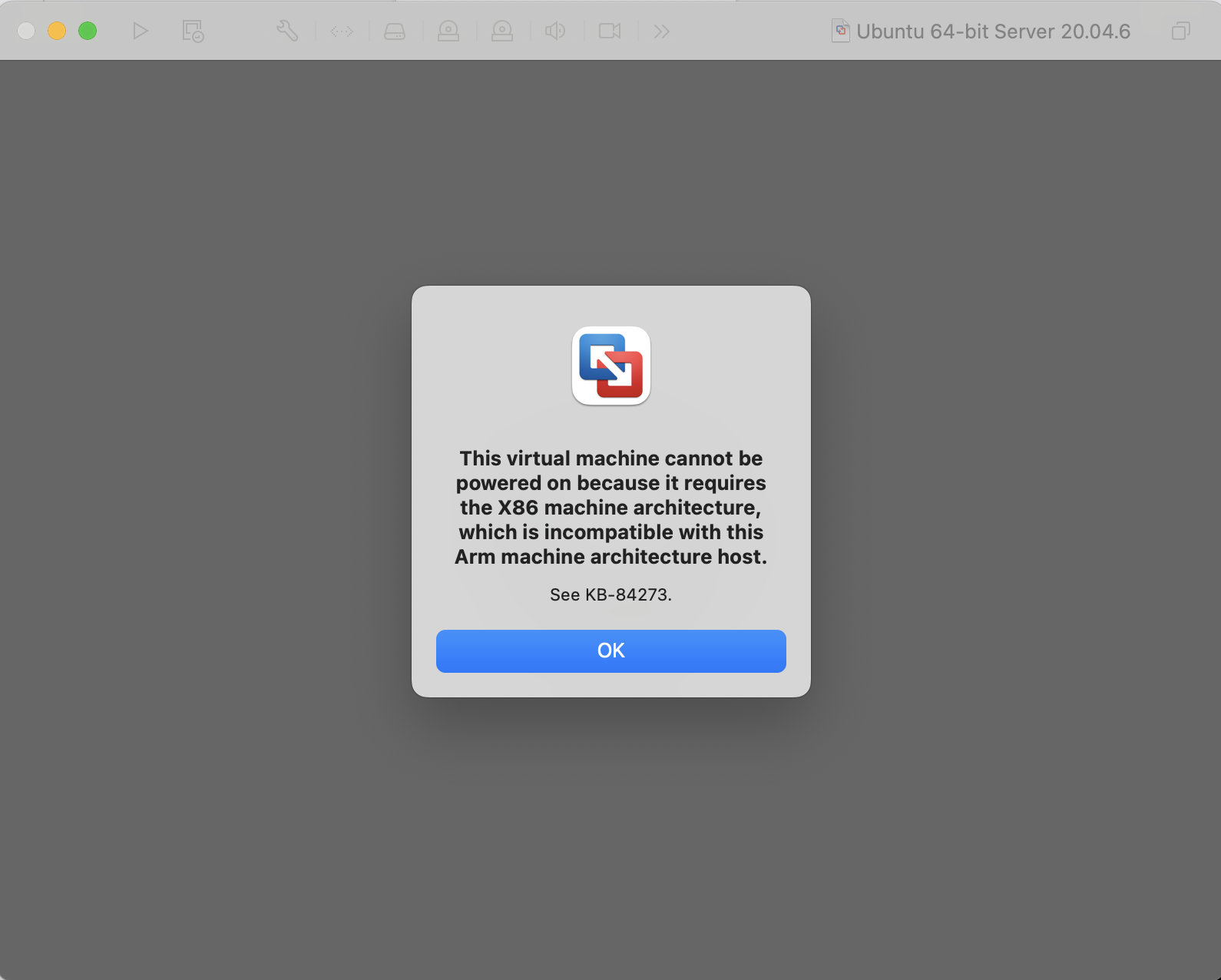Click the See KB-84273 text
Image resolution: width=1221 pixels, height=980 pixels.
click(x=610, y=594)
